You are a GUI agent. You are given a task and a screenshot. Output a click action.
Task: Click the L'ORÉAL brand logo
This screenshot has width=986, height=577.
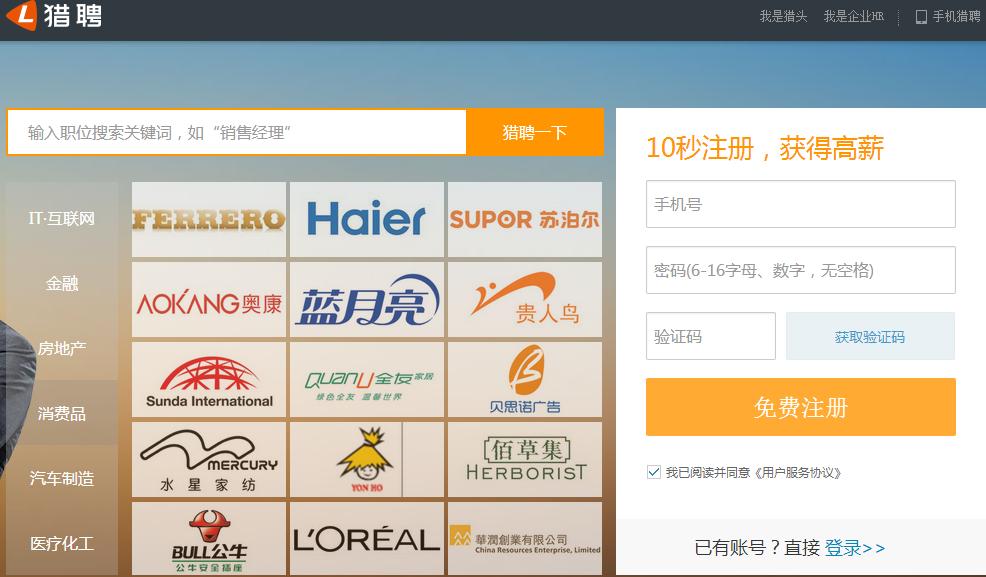(x=366, y=538)
